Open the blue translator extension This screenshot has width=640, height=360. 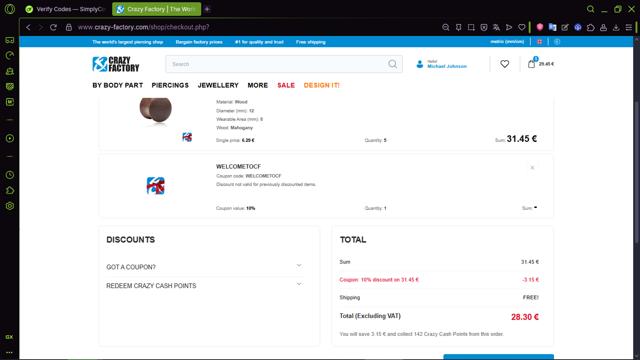[552, 27]
